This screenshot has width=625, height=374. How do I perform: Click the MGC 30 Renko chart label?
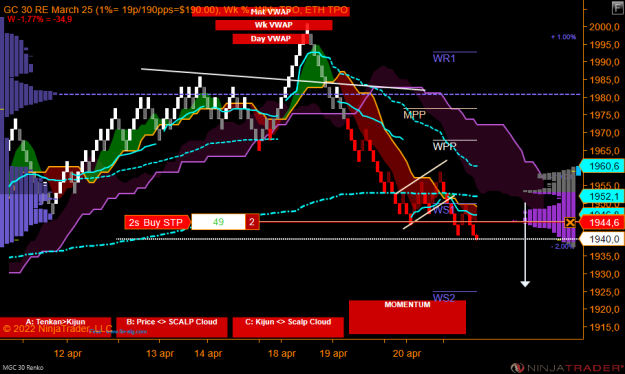[x=23, y=368]
